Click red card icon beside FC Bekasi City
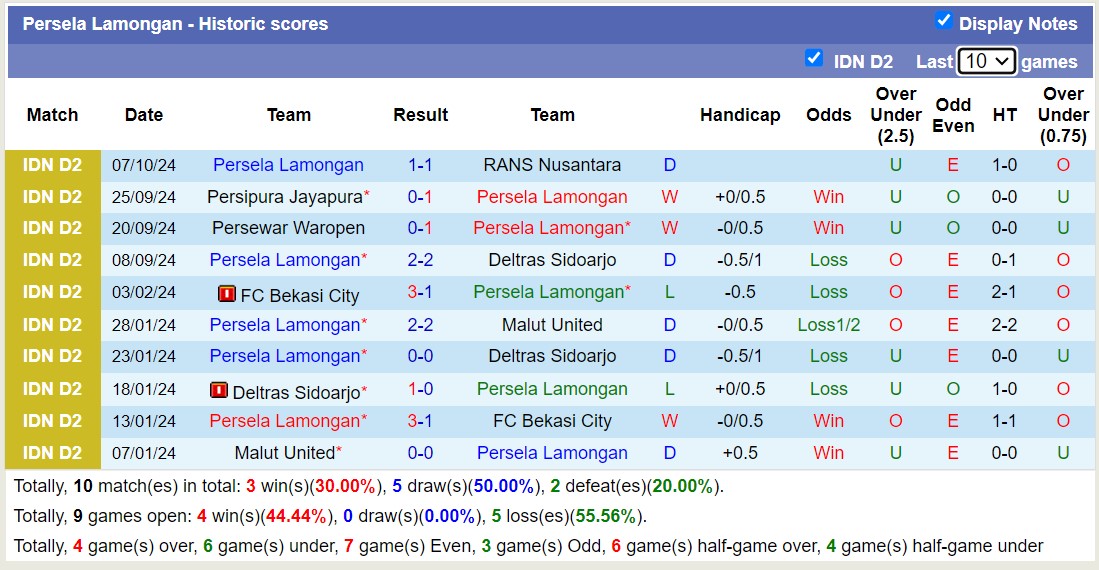The width and height of the screenshot is (1099, 570). 226,294
